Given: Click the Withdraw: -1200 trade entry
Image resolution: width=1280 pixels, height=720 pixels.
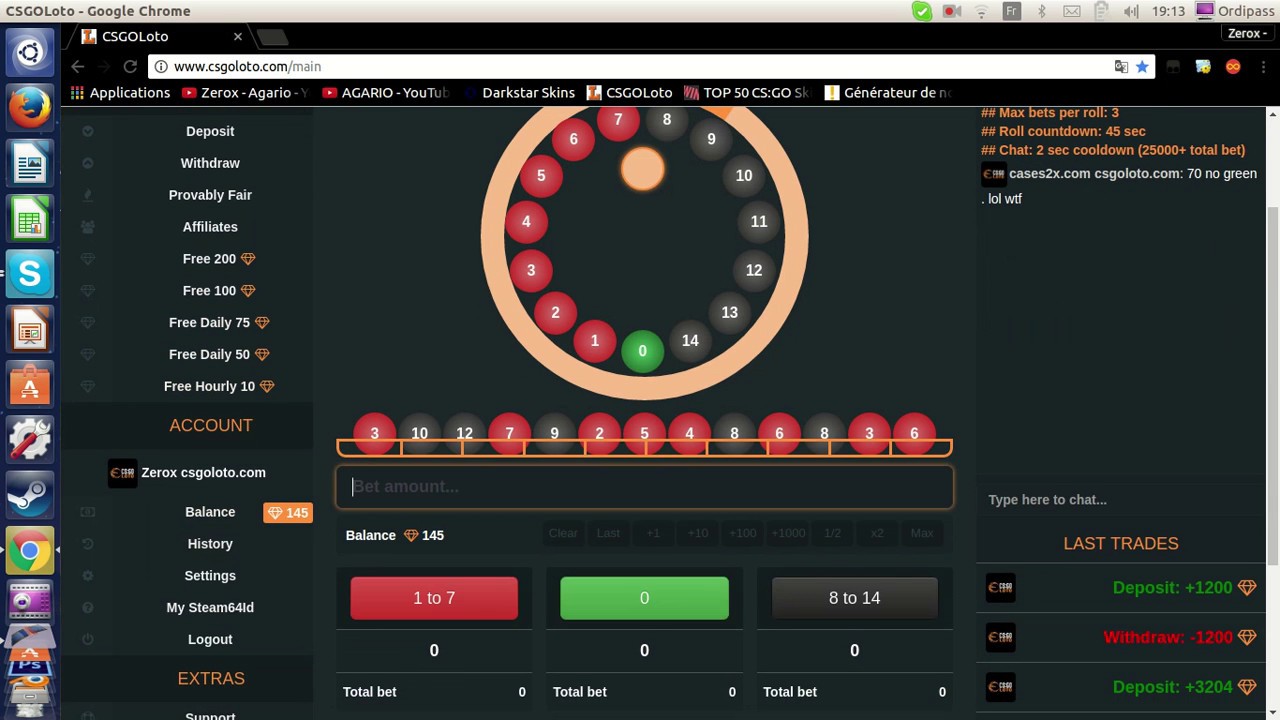Looking at the screenshot, I should [1120, 637].
